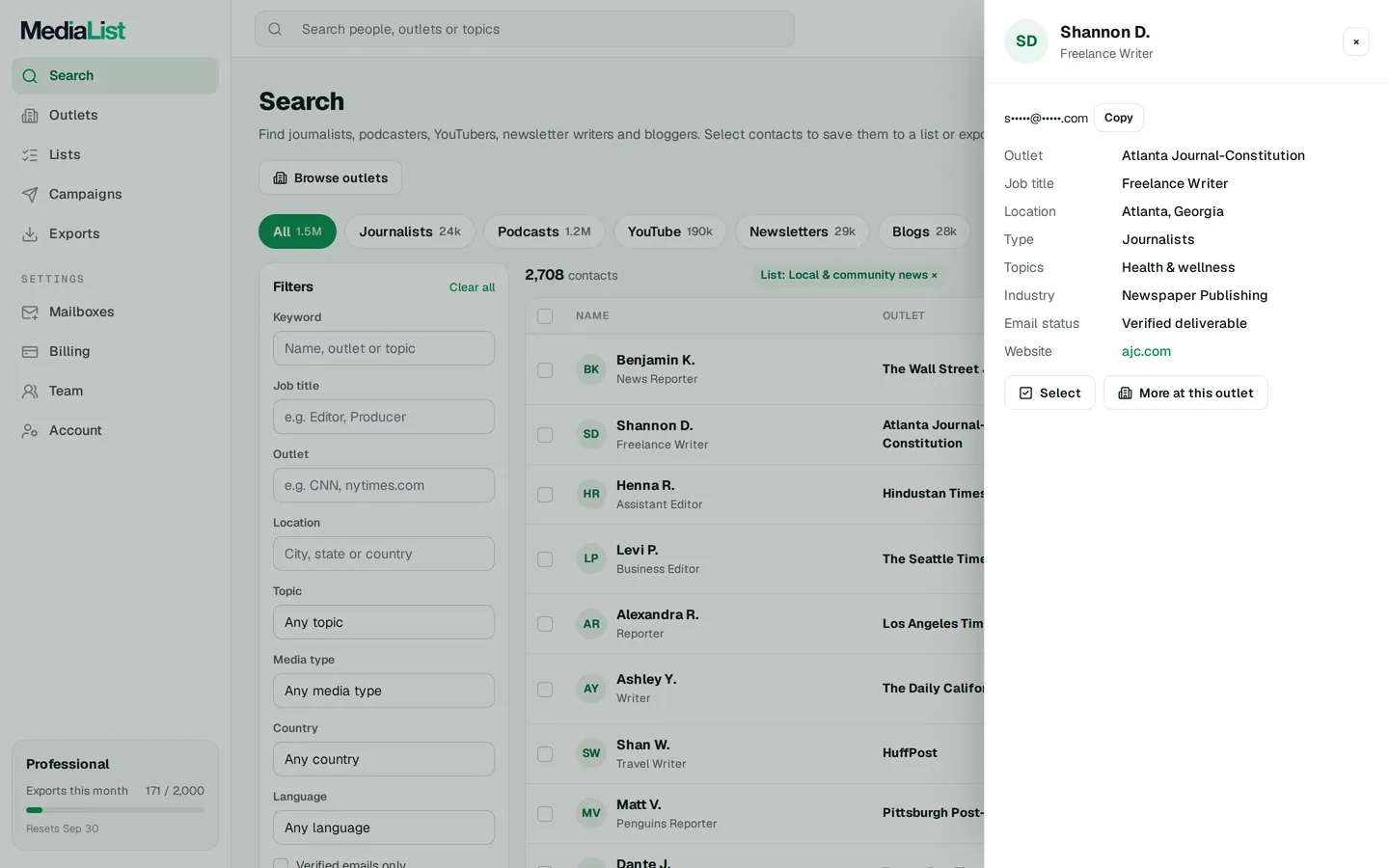Click into the Keyword filter field
Screen dimensions: 1389x868
[384, 348]
